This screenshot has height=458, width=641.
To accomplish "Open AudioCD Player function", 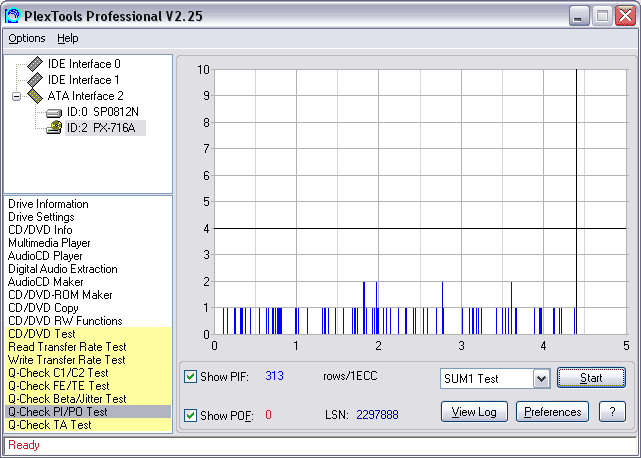I will pos(45,256).
